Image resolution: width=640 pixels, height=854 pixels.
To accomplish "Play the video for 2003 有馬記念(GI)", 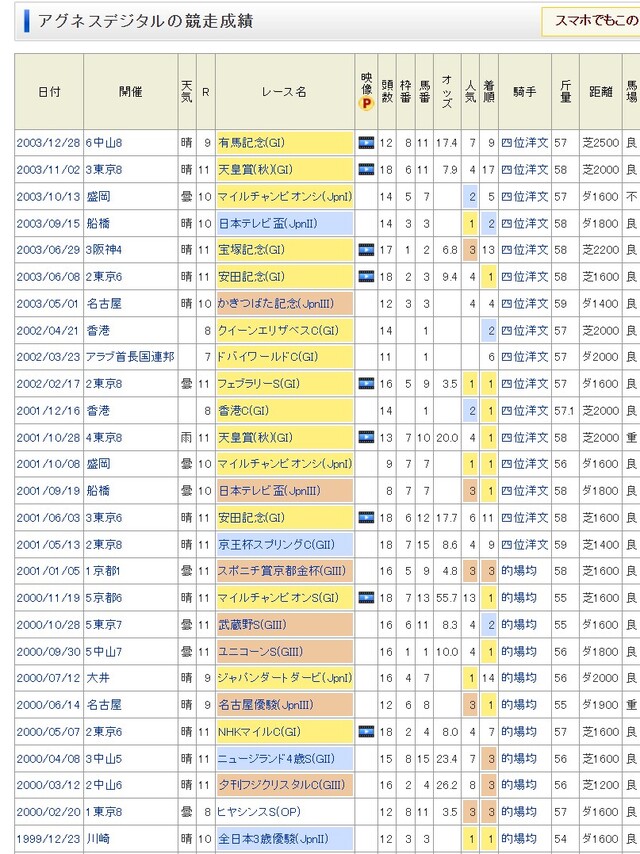I will click(366, 143).
